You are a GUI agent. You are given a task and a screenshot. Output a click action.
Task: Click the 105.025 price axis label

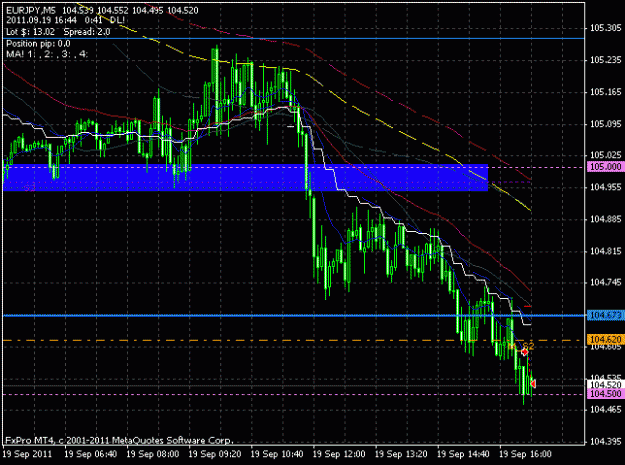[x=605, y=155]
